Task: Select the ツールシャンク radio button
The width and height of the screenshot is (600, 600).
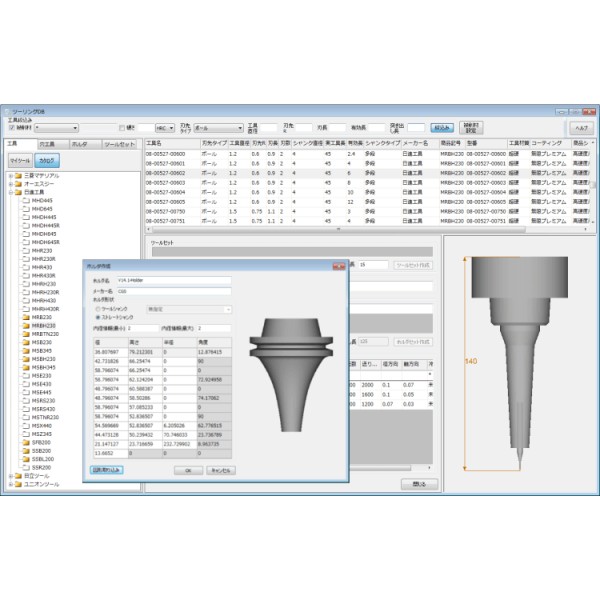Action: click(98, 309)
